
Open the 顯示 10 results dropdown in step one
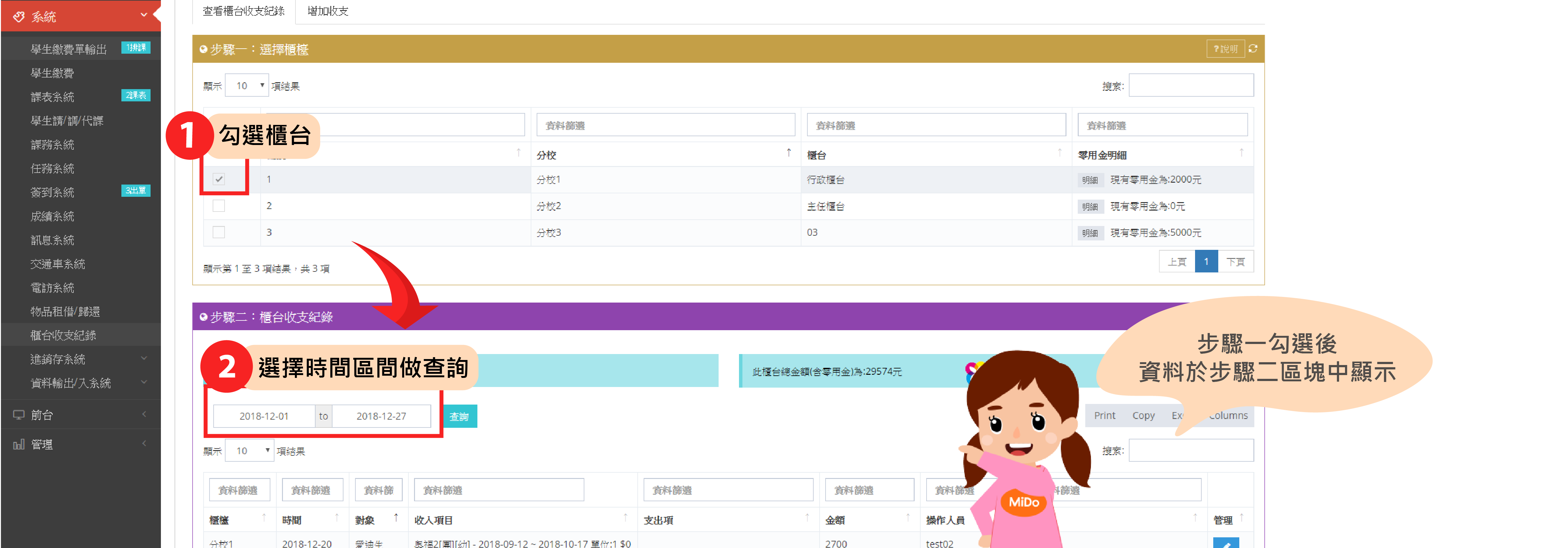tap(247, 86)
